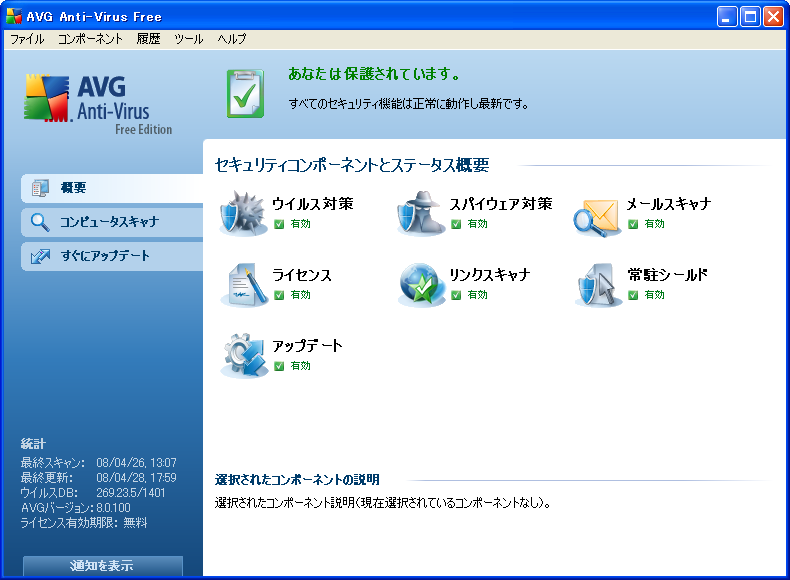Click the リンクスキャナ label
Screen dimensions: 790x580
click(490, 275)
